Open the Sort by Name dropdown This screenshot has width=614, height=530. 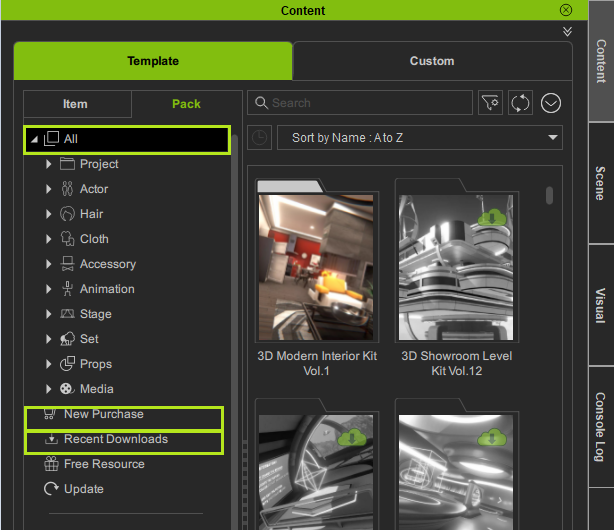(420, 137)
